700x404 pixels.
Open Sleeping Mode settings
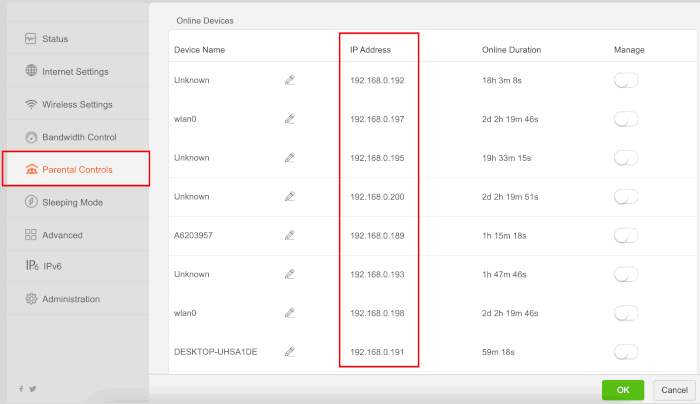click(78, 202)
